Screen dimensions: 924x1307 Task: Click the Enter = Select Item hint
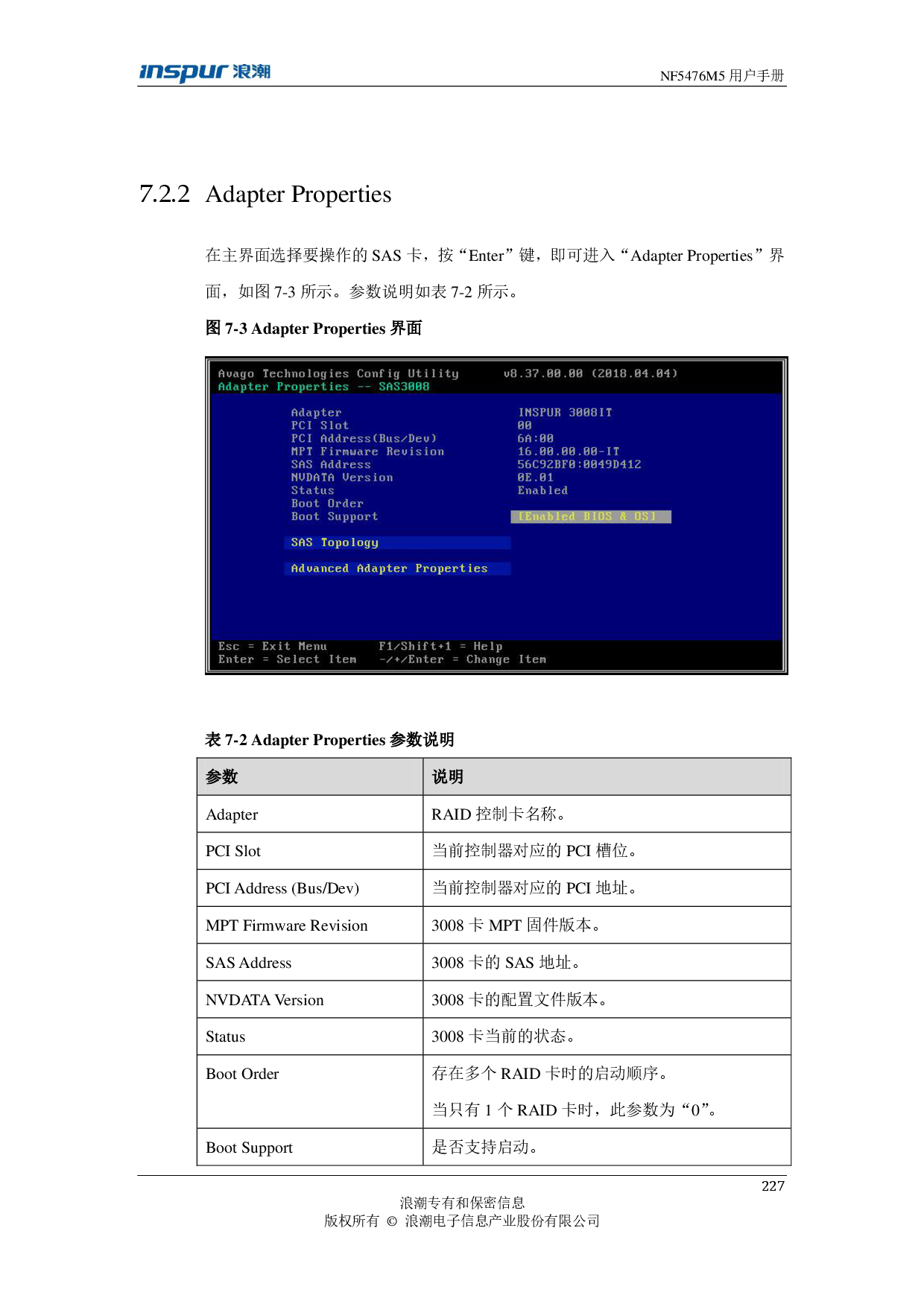287,659
